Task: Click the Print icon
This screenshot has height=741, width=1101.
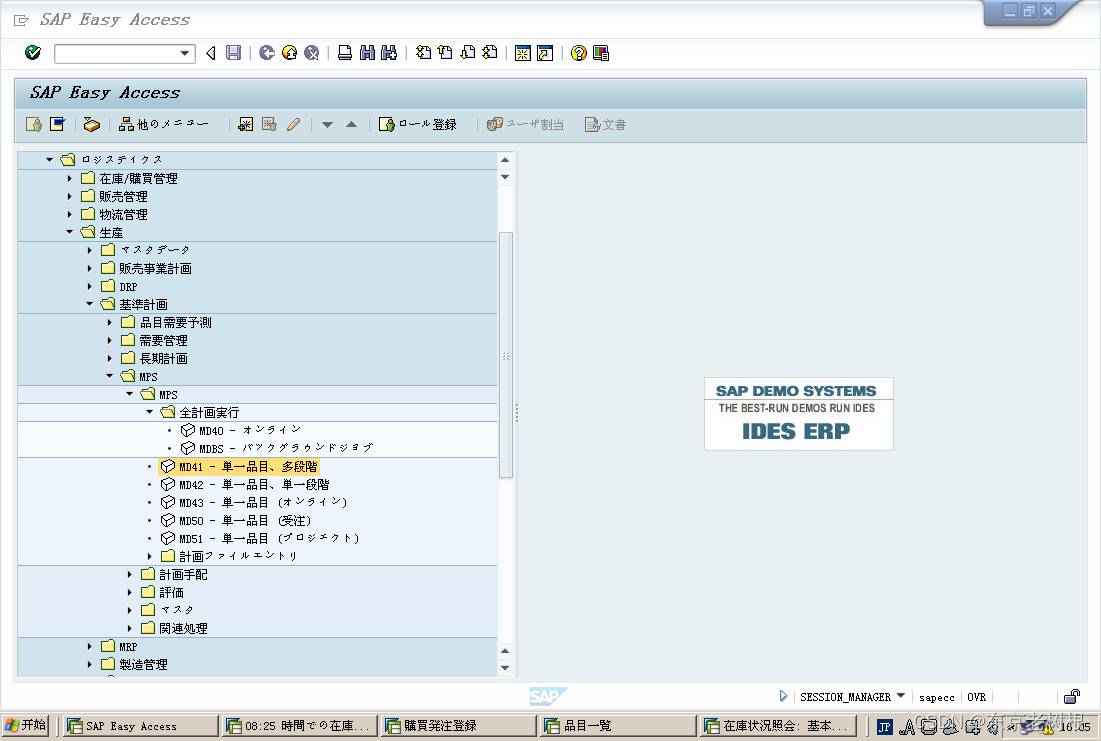Action: pos(345,53)
